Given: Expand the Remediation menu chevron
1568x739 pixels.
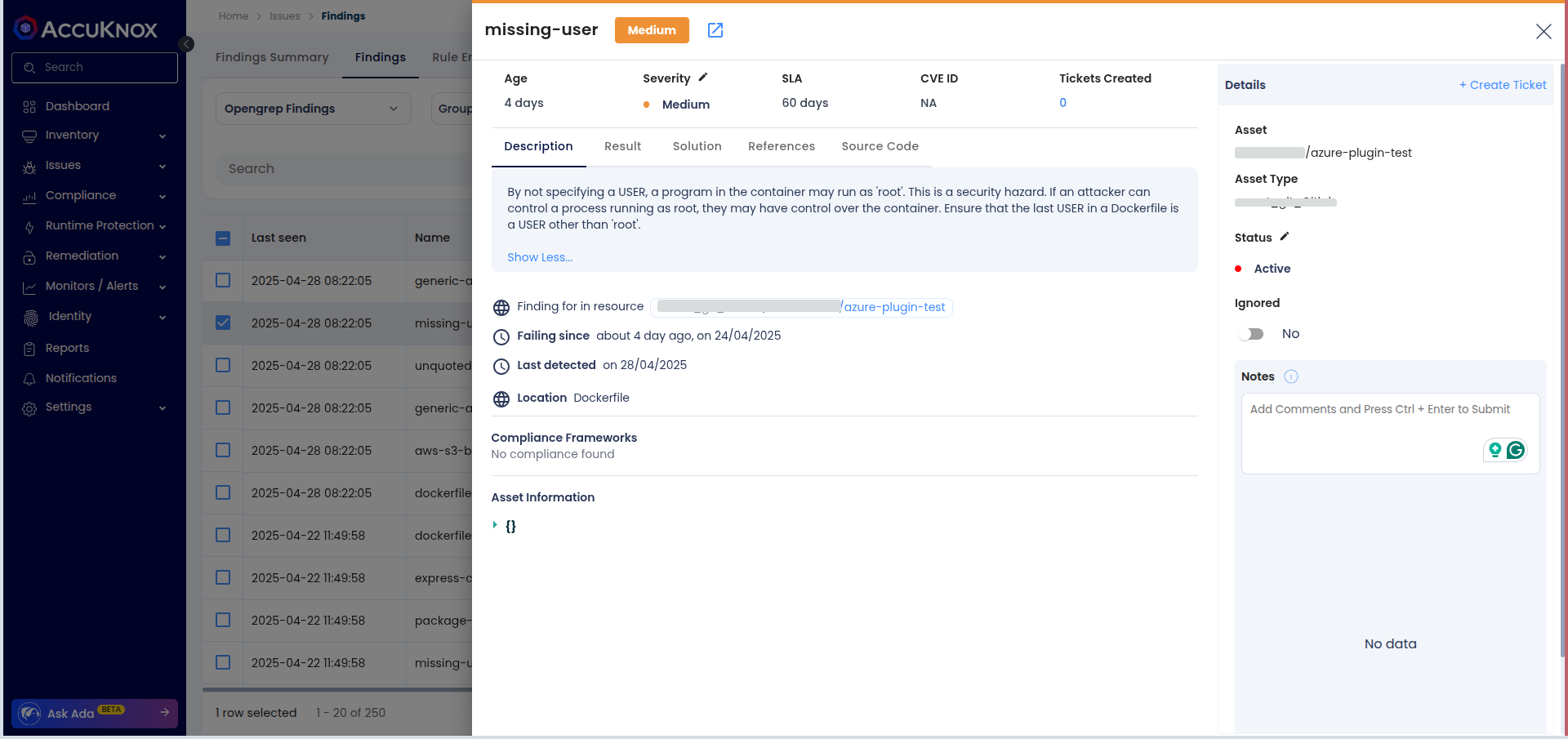Looking at the screenshot, I should 163,257.
